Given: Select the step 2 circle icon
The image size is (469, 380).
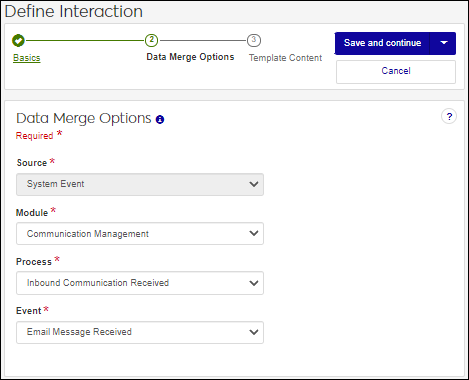Looking at the screenshot, I should pos(151,40).
